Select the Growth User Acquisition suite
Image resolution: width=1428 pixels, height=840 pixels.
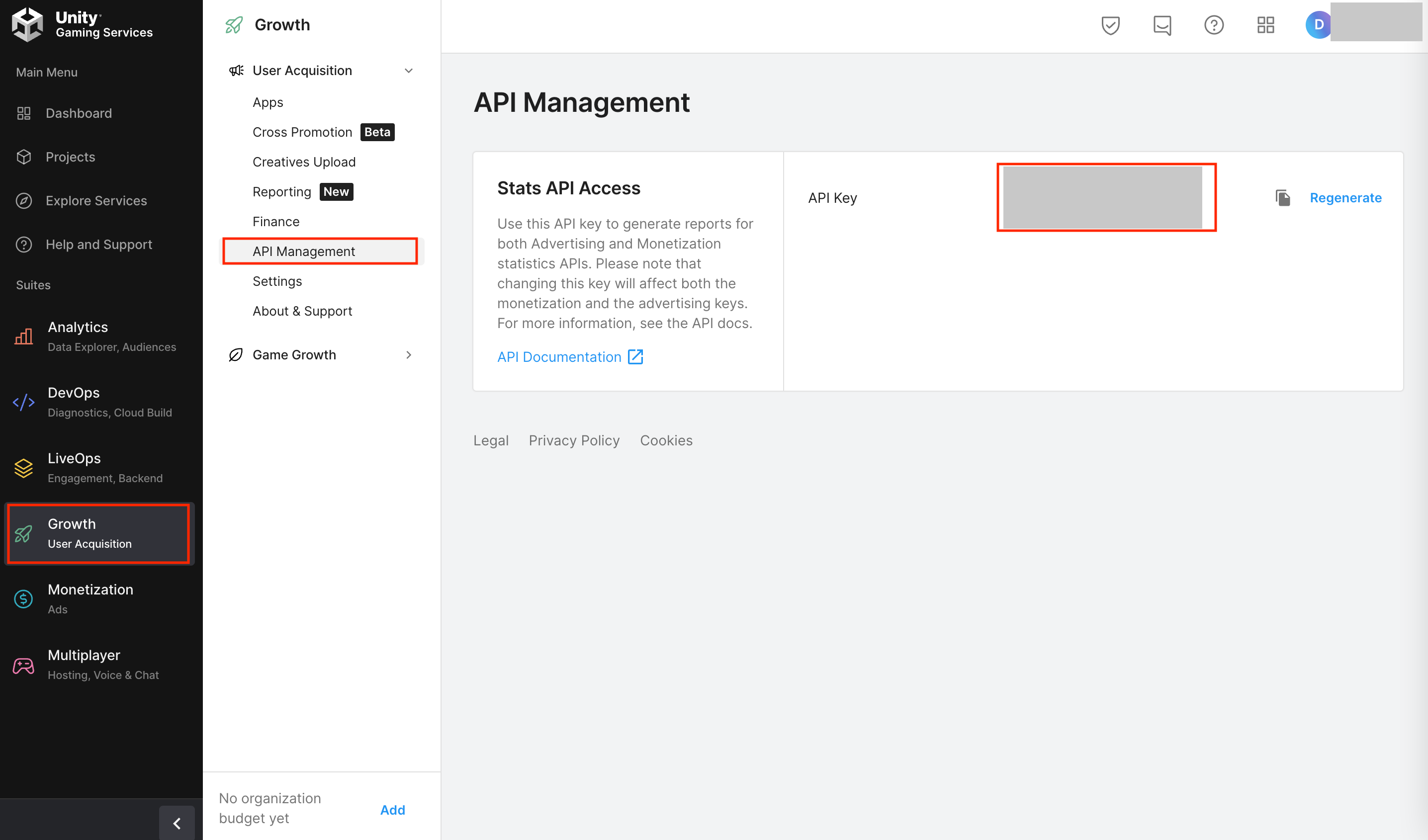99,533
